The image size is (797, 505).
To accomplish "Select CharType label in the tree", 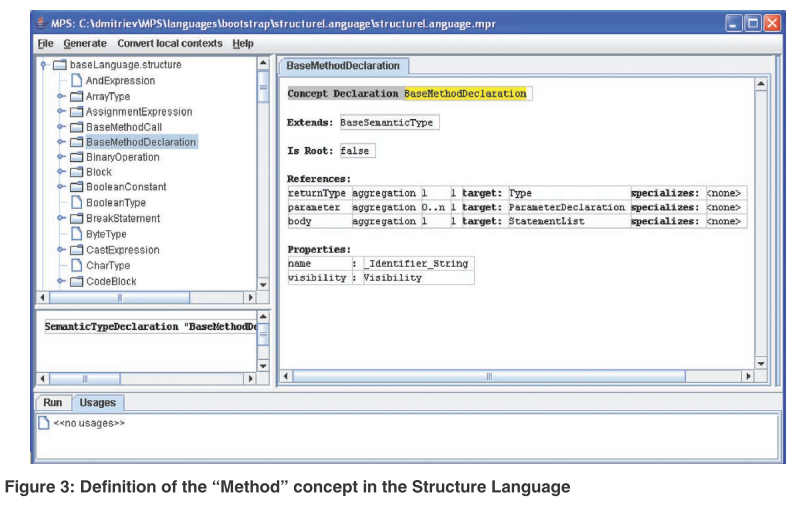I will pyautogui.click(x=108, y=265).
